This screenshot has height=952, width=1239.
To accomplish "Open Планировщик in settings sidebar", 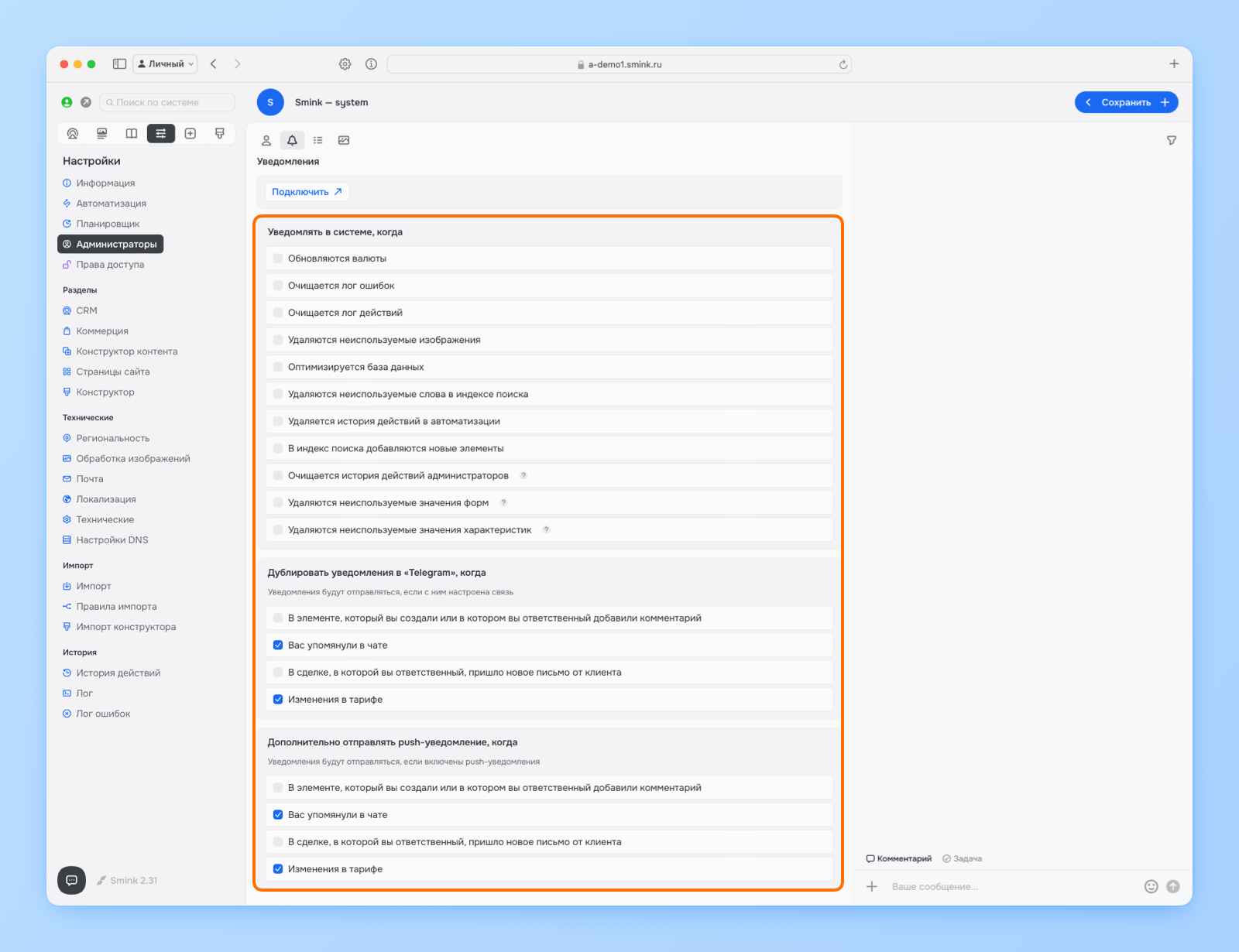I will click(108, 224).
